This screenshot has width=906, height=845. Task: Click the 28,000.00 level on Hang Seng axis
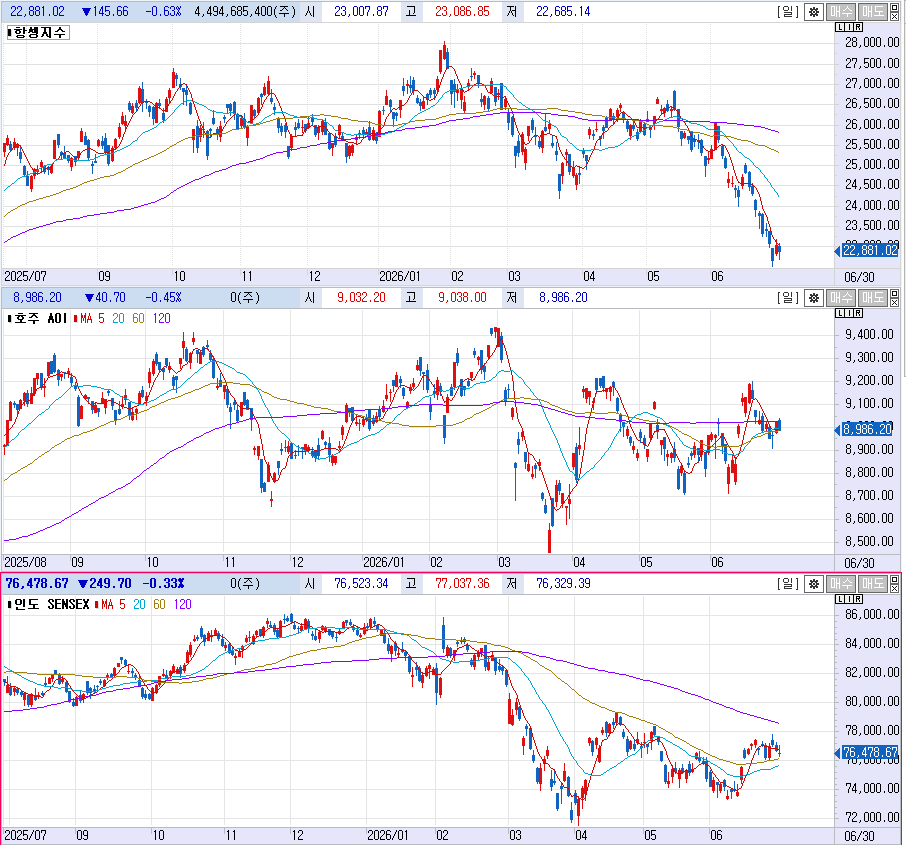tap(872, 42)
